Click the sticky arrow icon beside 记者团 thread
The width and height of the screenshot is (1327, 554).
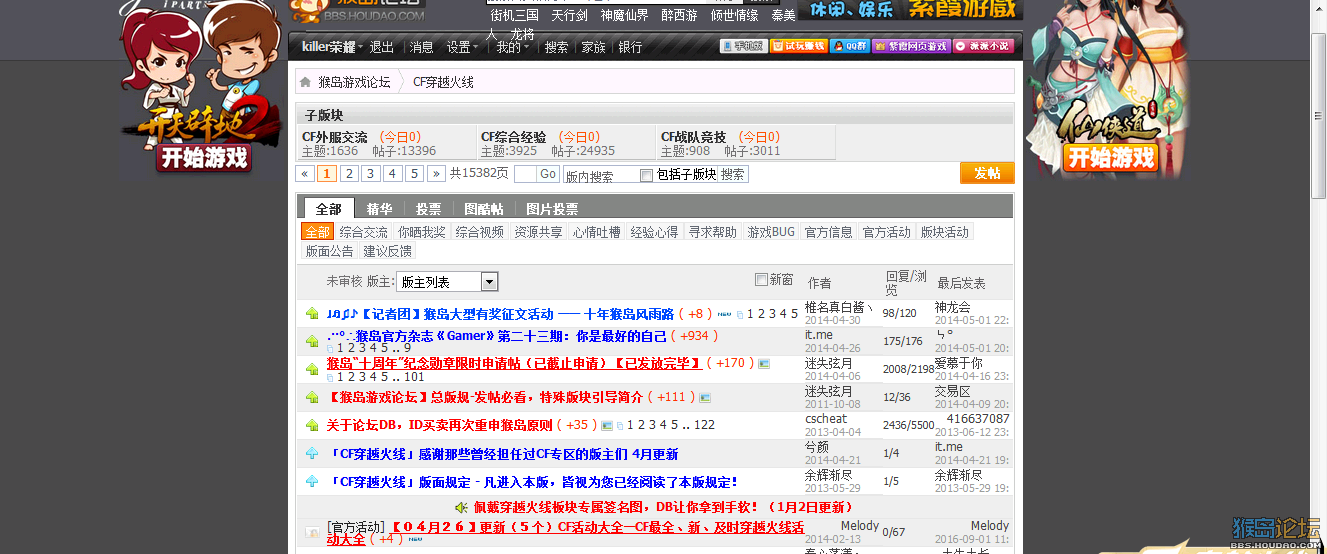tap(312, 314)
